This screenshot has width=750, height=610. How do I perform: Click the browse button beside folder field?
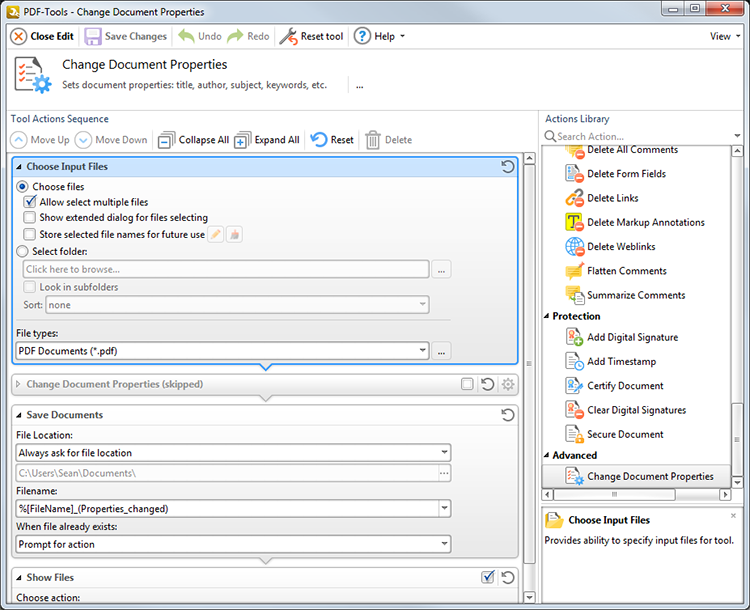pos(441,269)
